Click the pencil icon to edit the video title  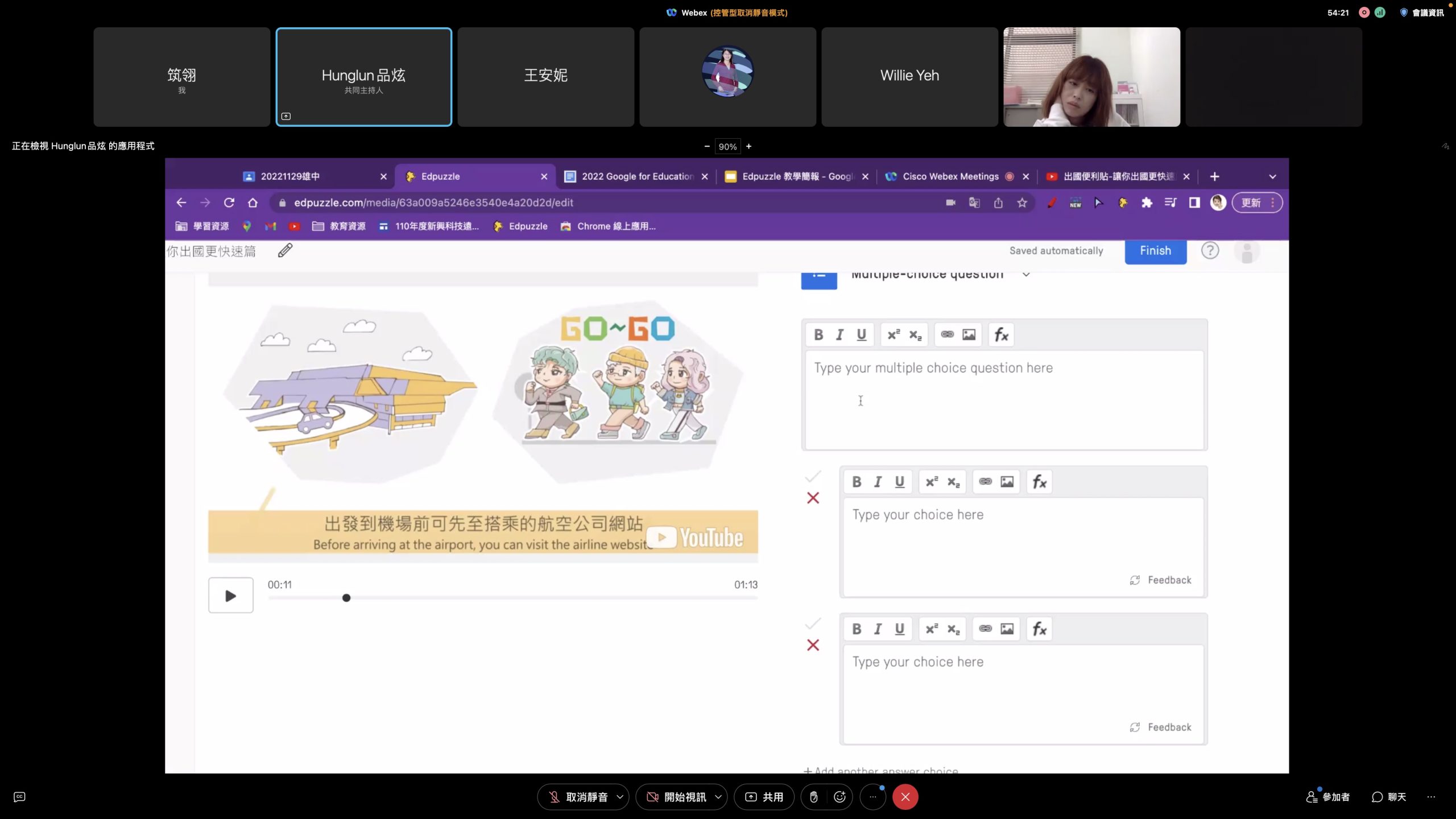coord(285,251)
